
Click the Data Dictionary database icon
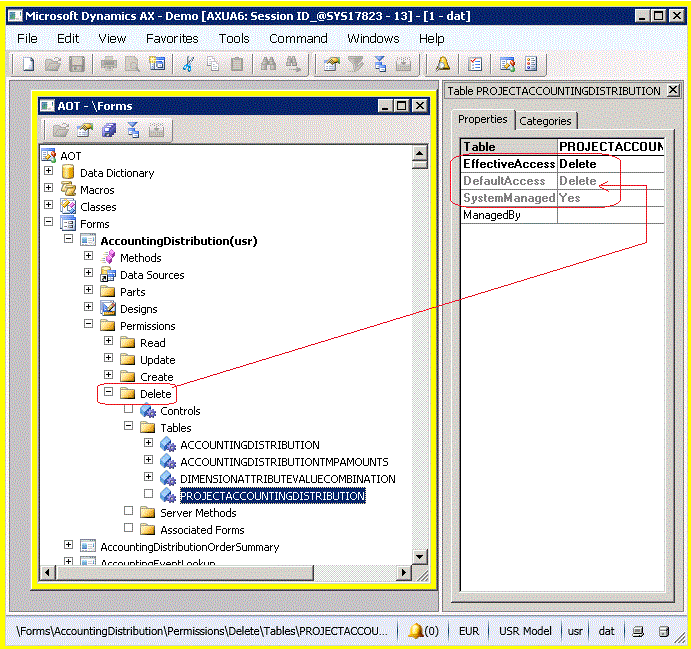[x=68, y=173]
